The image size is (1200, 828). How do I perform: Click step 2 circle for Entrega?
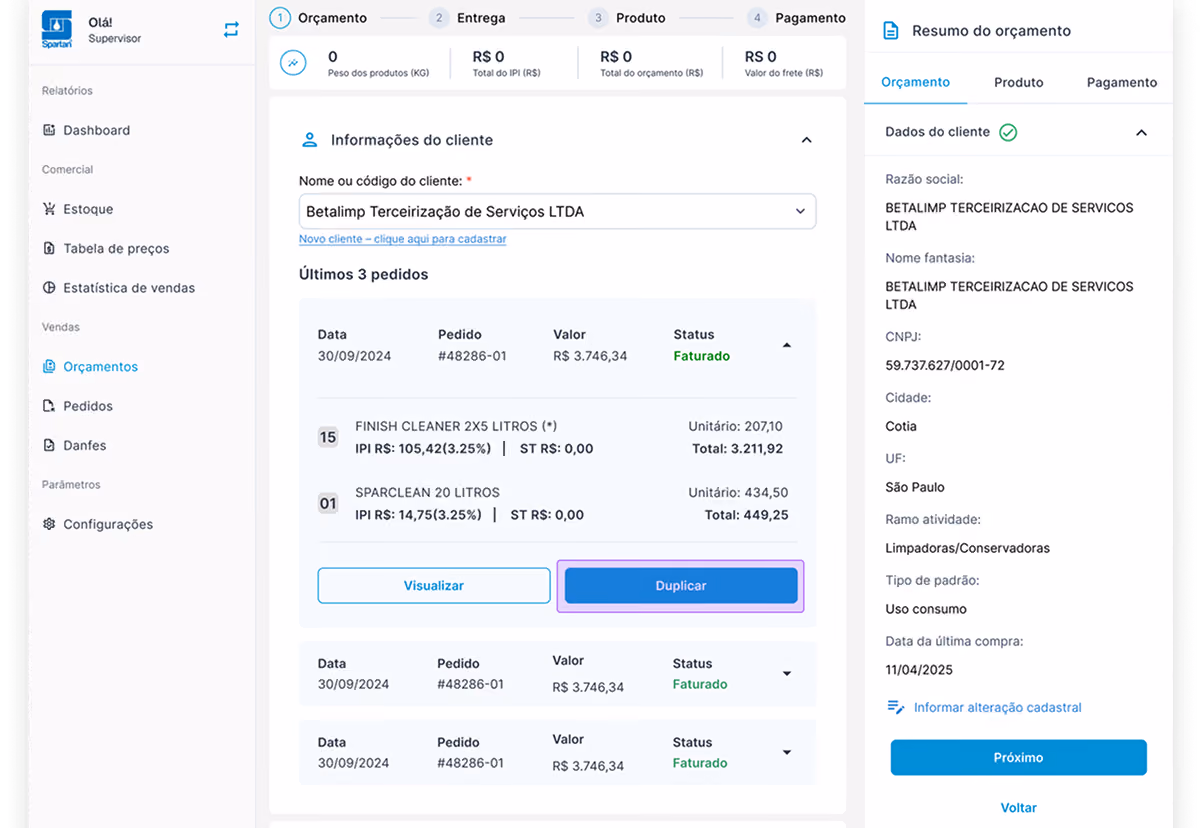438,17
